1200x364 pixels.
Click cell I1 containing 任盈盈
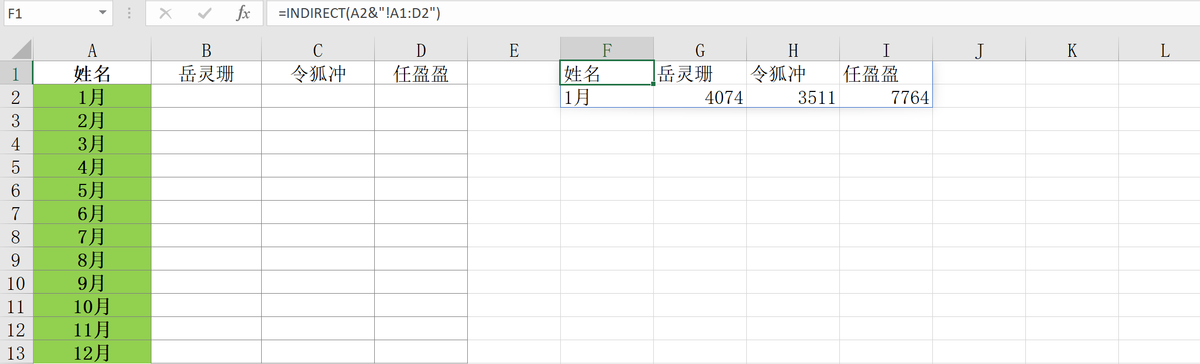coord(886,73)
